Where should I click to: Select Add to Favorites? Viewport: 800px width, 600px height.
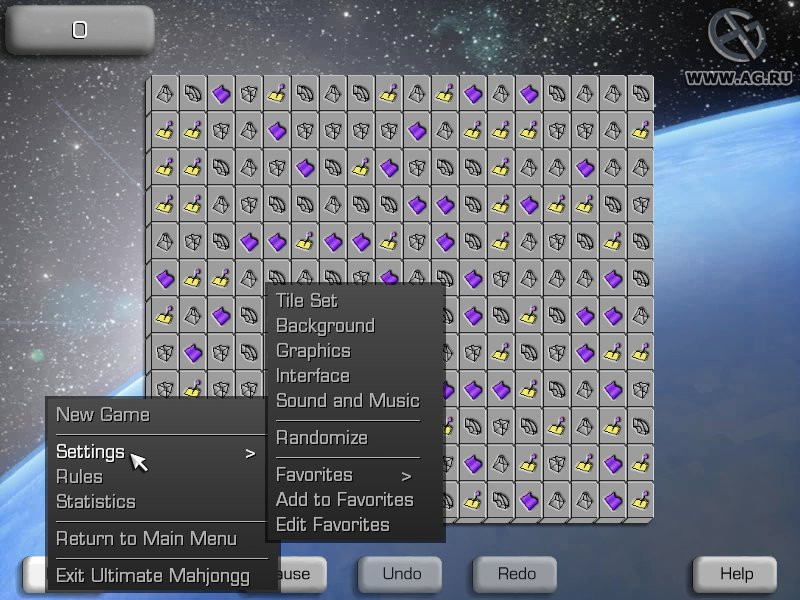click(x=345, y=499)
